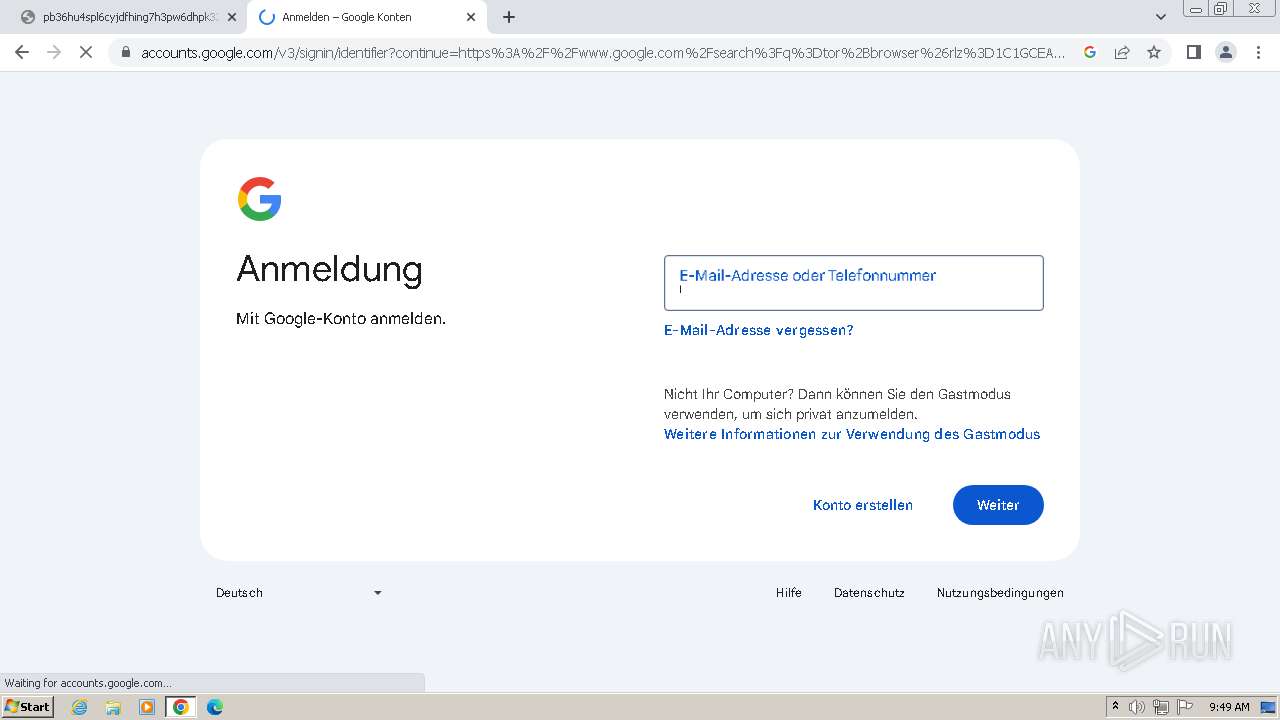Open Microsoft Edge from taskbar
The image size is (1280, 720).
click(215, 707)
